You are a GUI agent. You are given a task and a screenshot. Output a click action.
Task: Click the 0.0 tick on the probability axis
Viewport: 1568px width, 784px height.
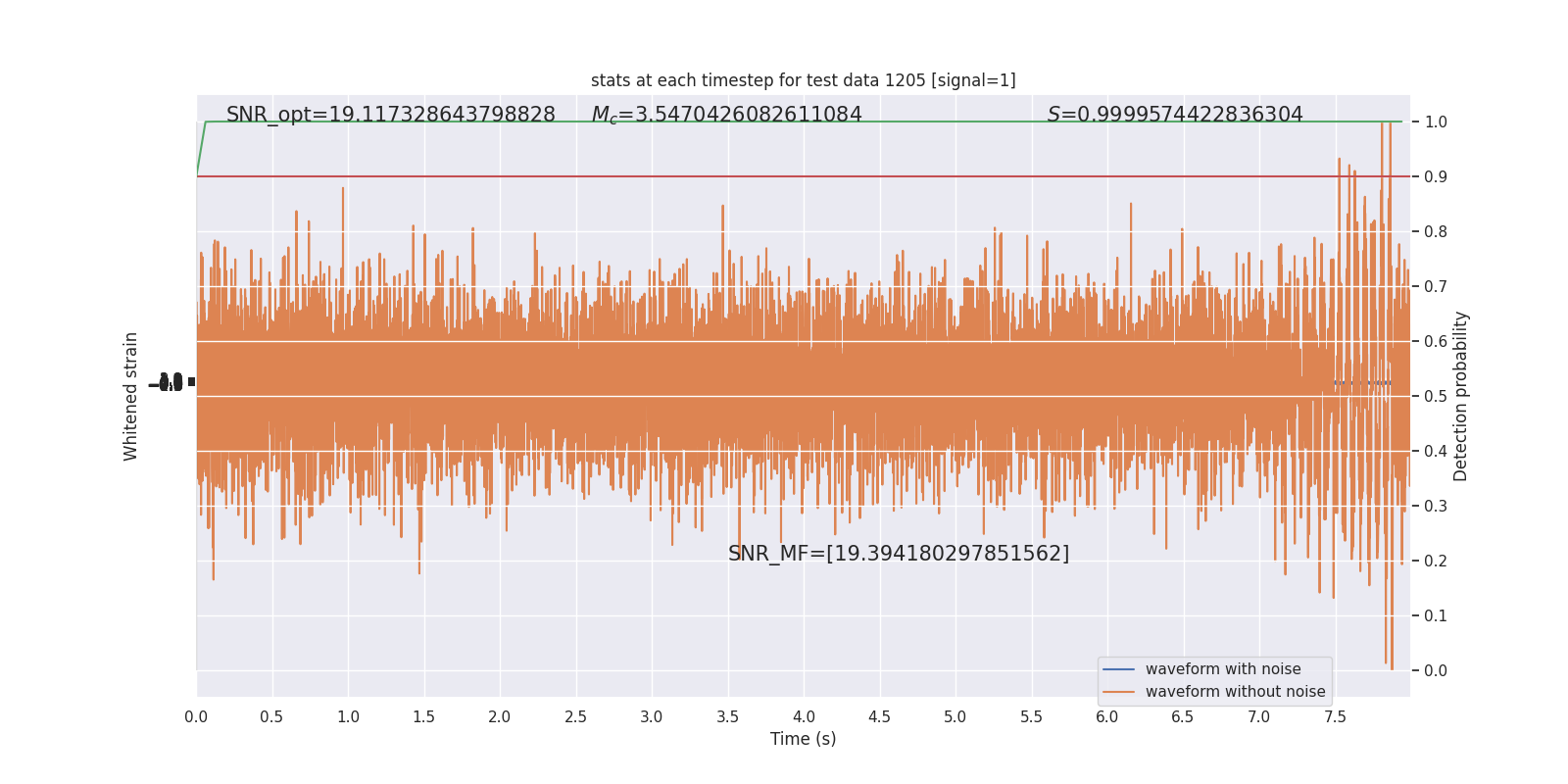(1436, 671)
